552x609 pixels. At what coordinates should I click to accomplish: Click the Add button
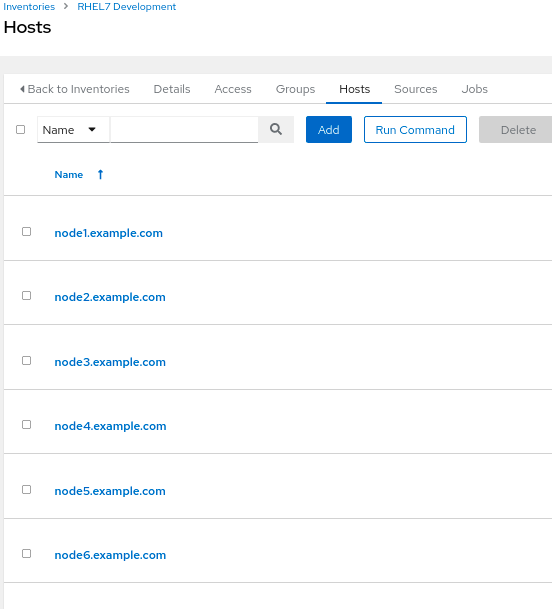[329, 129]
